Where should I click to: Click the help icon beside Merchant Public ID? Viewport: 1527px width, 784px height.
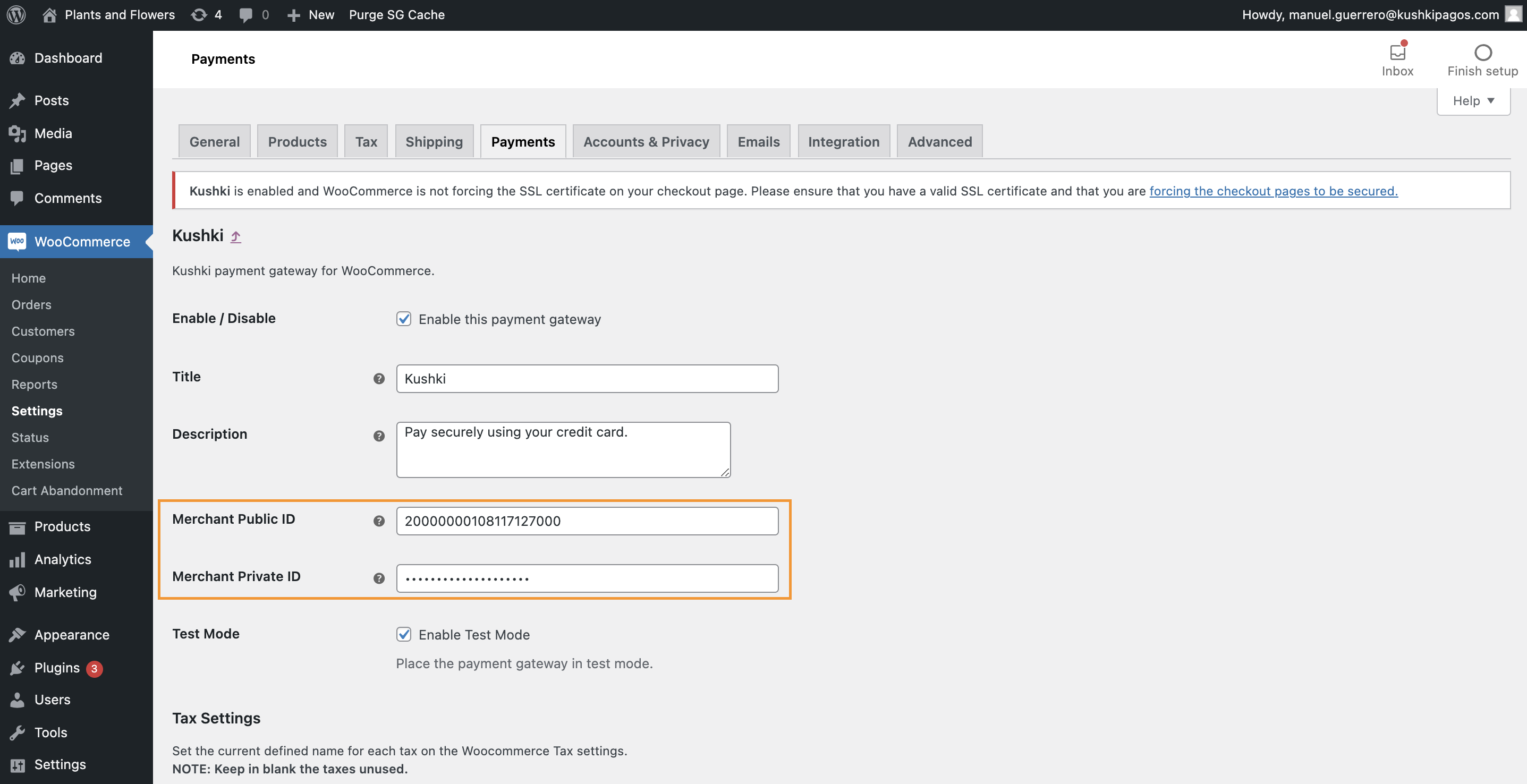click(379, 521)
